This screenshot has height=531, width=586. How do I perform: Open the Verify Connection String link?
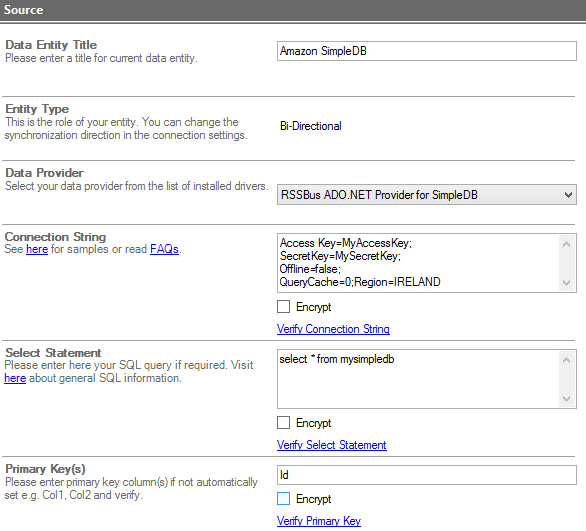[x=333, y=329]
